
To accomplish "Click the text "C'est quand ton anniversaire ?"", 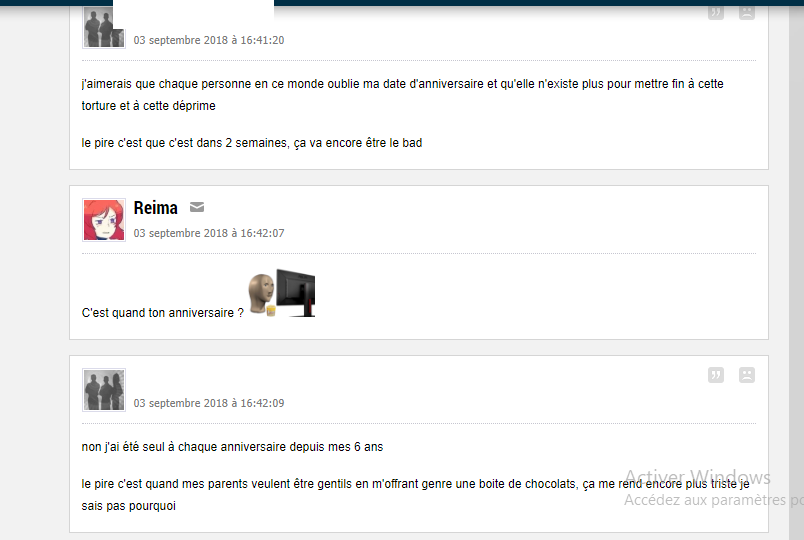I will (163, 313).
